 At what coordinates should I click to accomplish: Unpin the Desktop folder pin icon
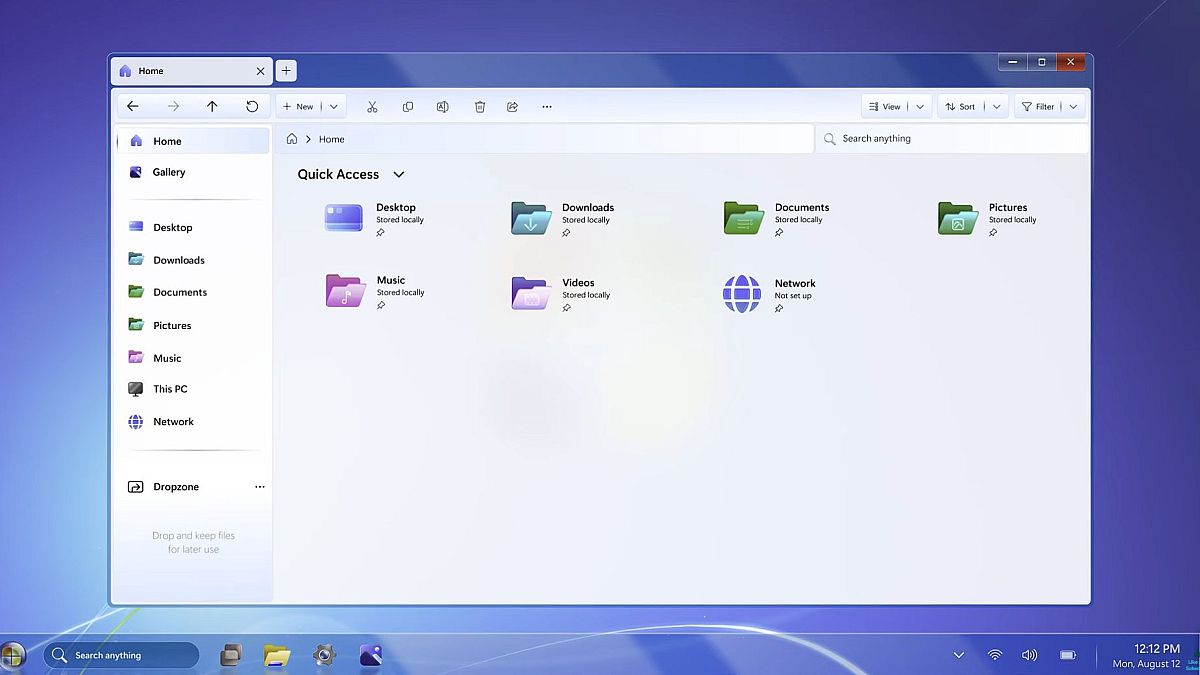[x=381, y=233]
